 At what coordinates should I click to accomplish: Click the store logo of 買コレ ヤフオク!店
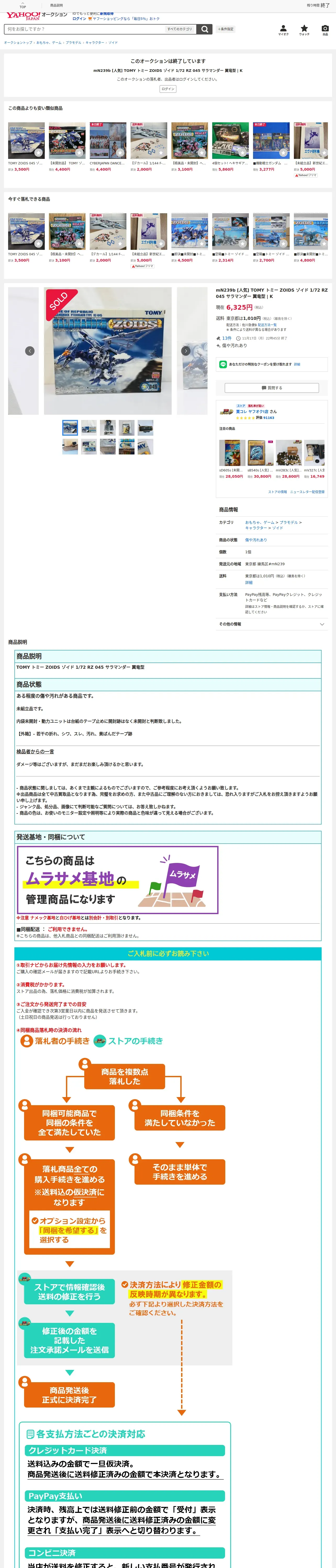pos(227,412)
